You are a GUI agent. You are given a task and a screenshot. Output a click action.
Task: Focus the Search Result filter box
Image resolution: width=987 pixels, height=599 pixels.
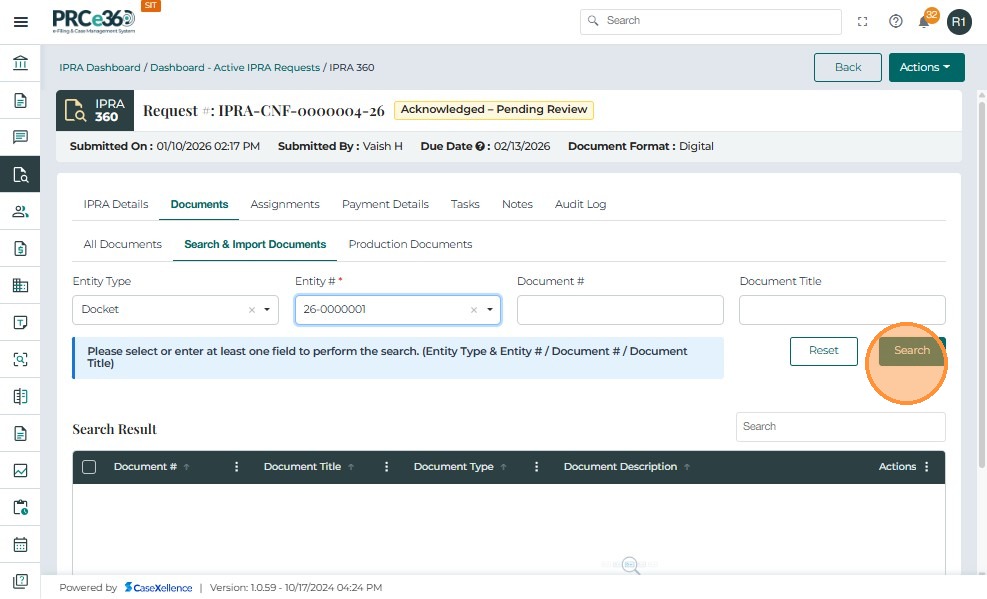tap(840, 427)
